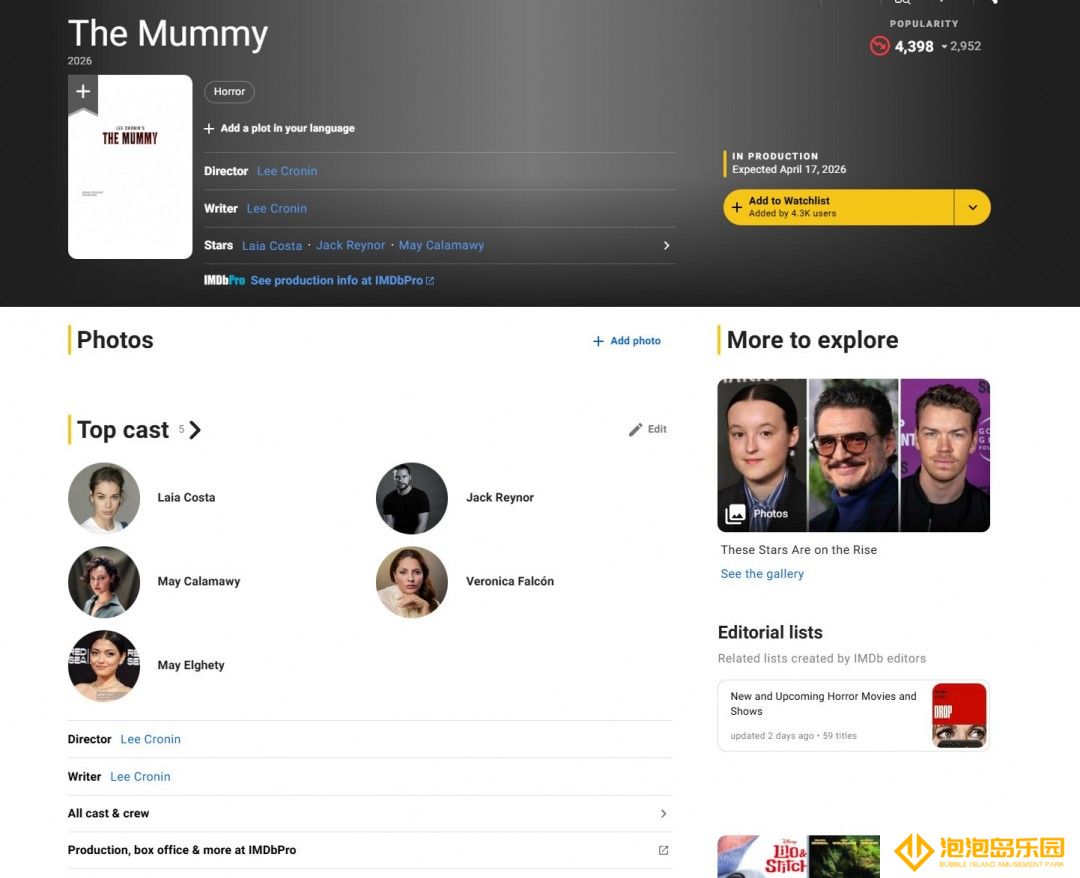Open Top cast section chevron
Image resolution: width=1080 pixels, height=878 pixels.
195,430
